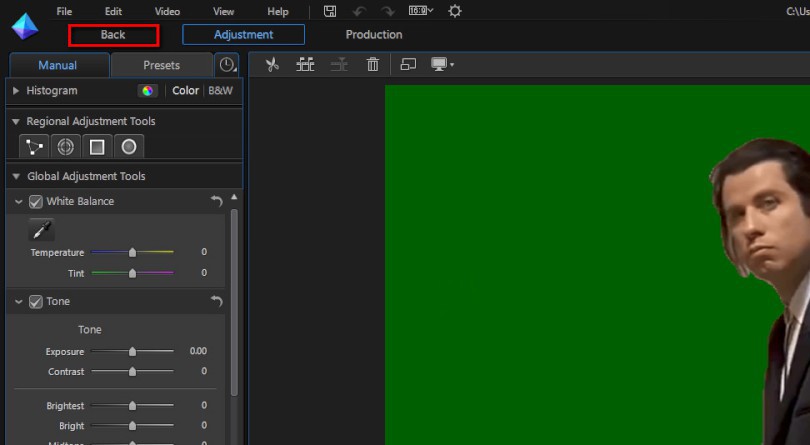This screenshot has height=445, width=810.
Task: Select the radial filter circle tool
Action: pyautogui.click(x=129, y=147)
